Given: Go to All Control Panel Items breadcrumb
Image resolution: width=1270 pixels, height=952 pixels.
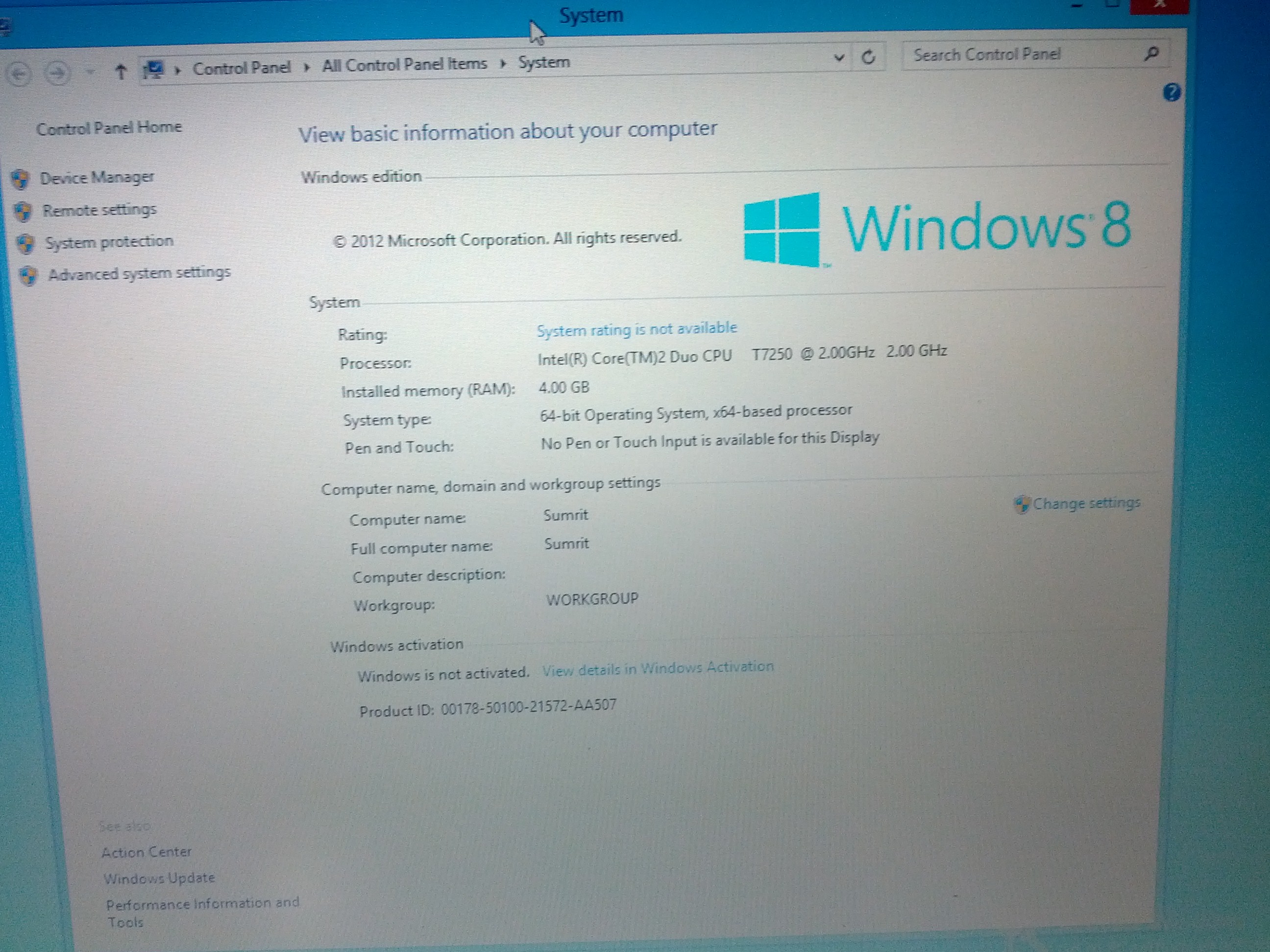Looking at the screenshot, I should pos(404,64).
